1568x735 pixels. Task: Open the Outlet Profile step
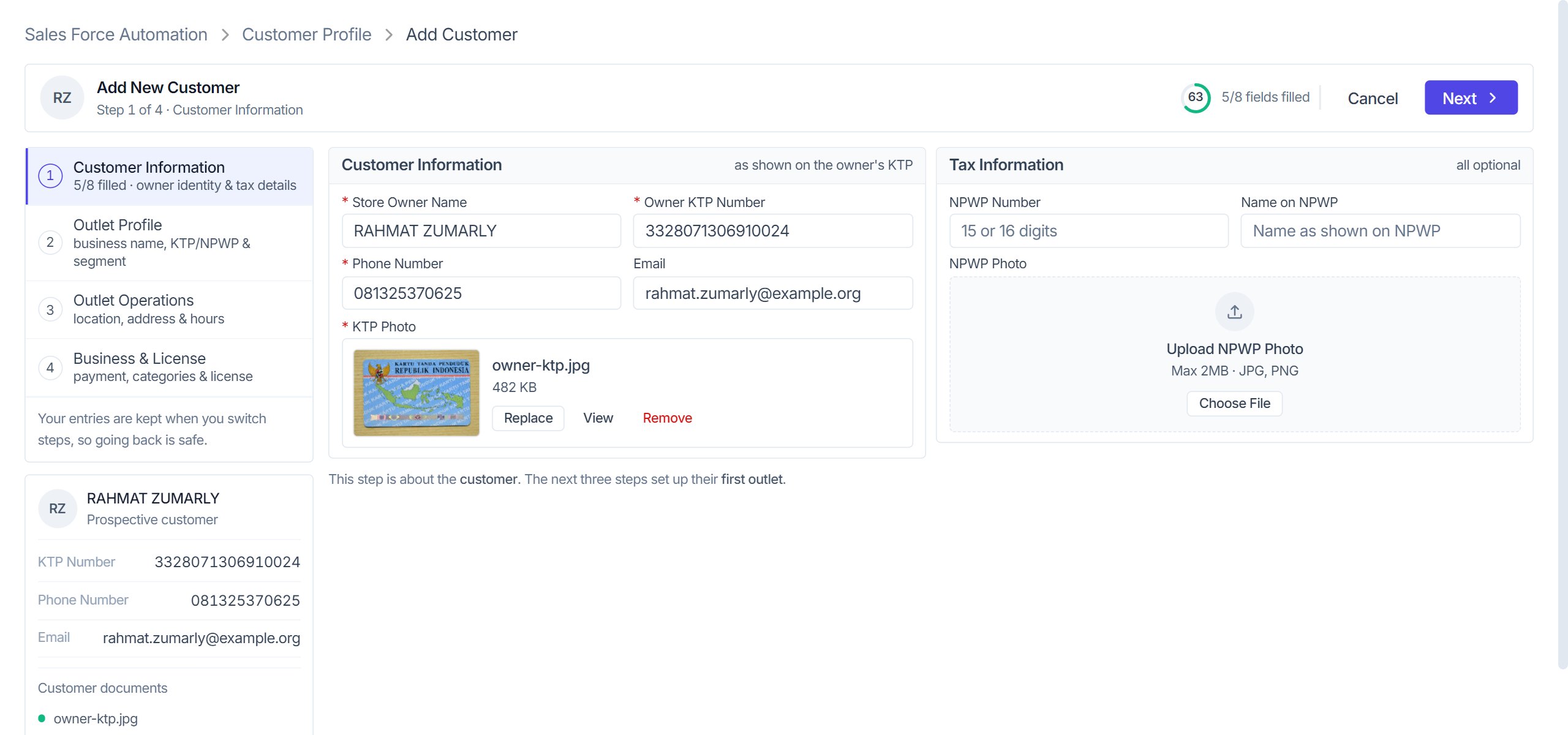[170, 243]
